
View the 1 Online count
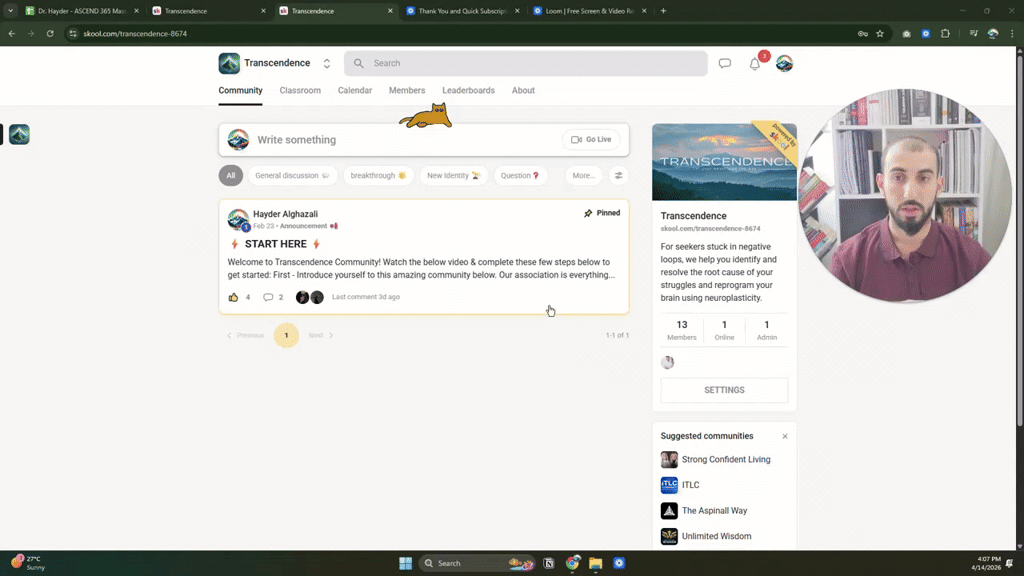coord(724,330)
